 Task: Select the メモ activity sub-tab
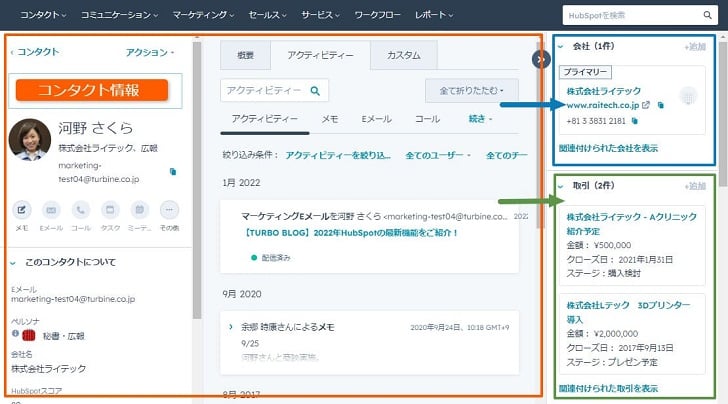point(330,119)
